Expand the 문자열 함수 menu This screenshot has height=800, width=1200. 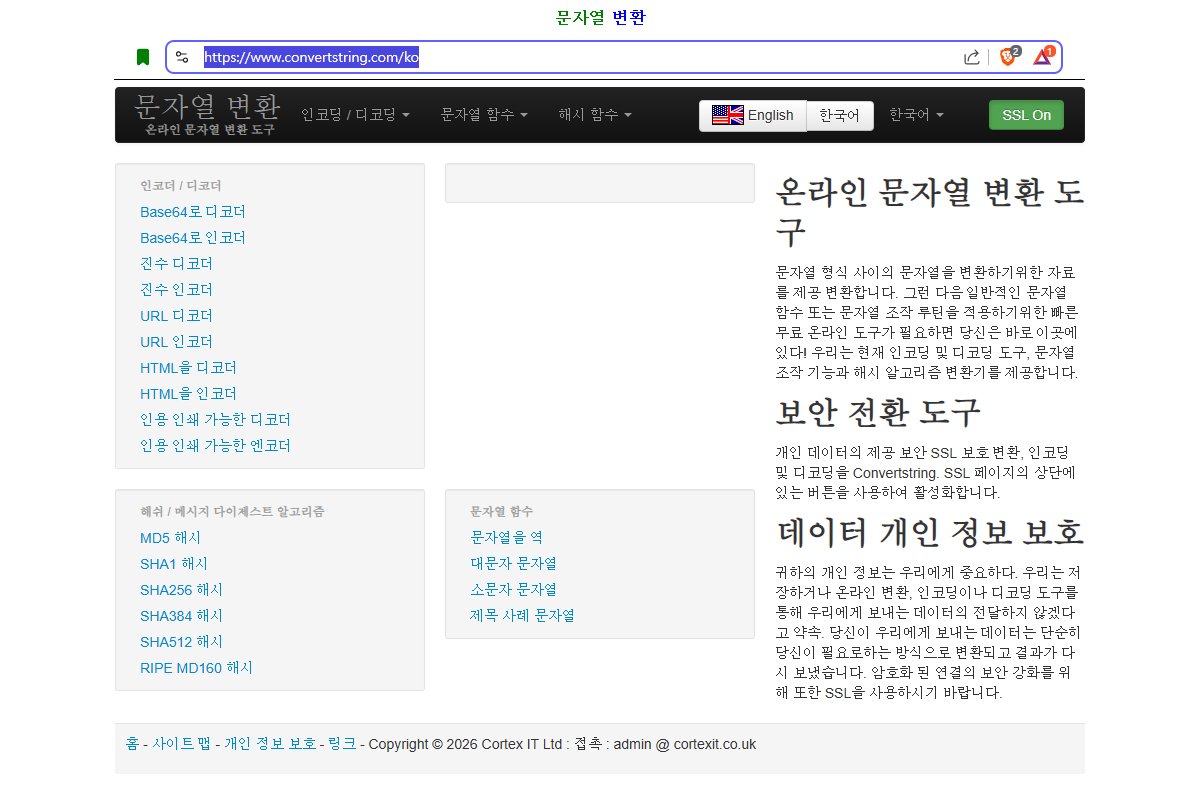484,115
